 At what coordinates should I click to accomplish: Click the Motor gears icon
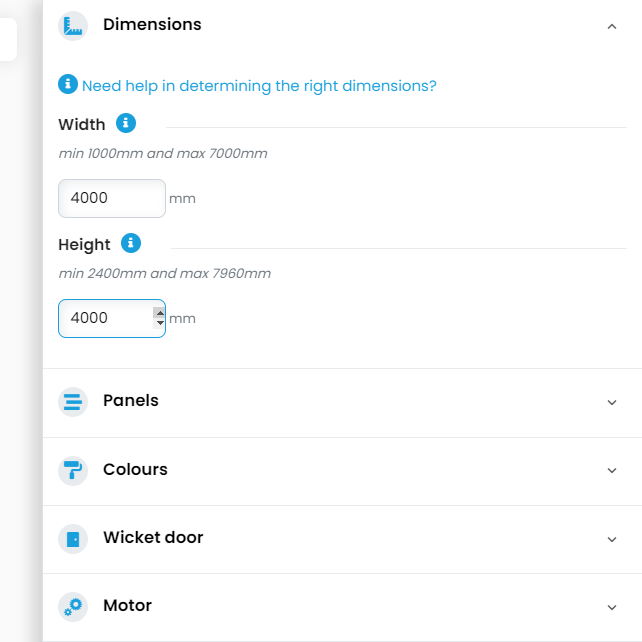point(73,607)
